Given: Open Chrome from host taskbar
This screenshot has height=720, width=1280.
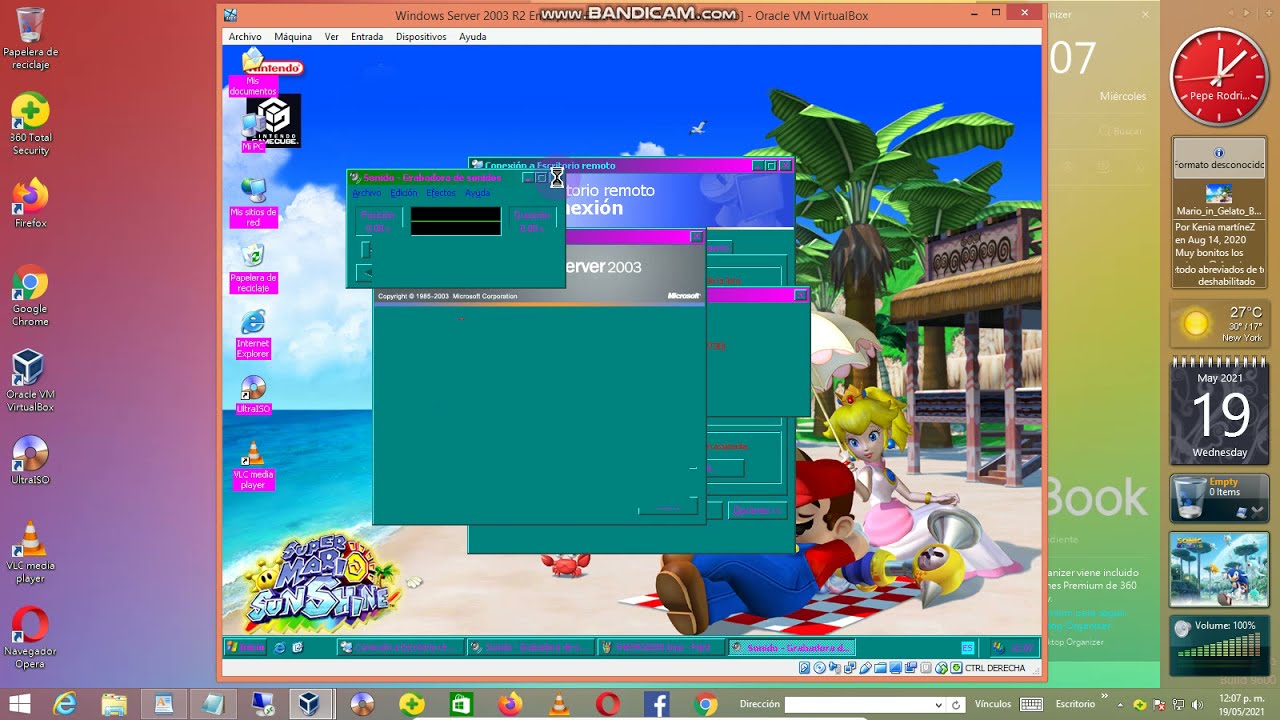Looking at the screenshot, I should 705,704.
